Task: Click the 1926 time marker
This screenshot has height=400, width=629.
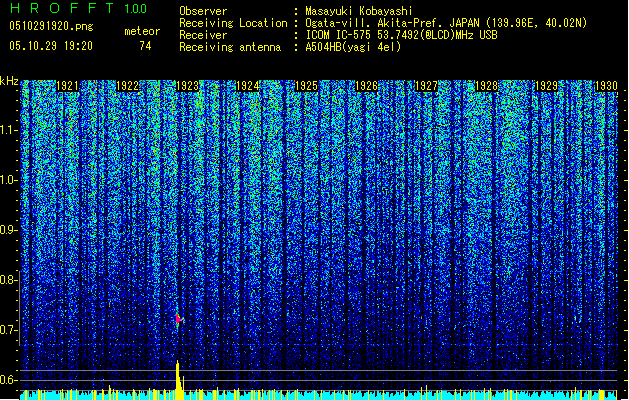Action: [x=367, y=86]
